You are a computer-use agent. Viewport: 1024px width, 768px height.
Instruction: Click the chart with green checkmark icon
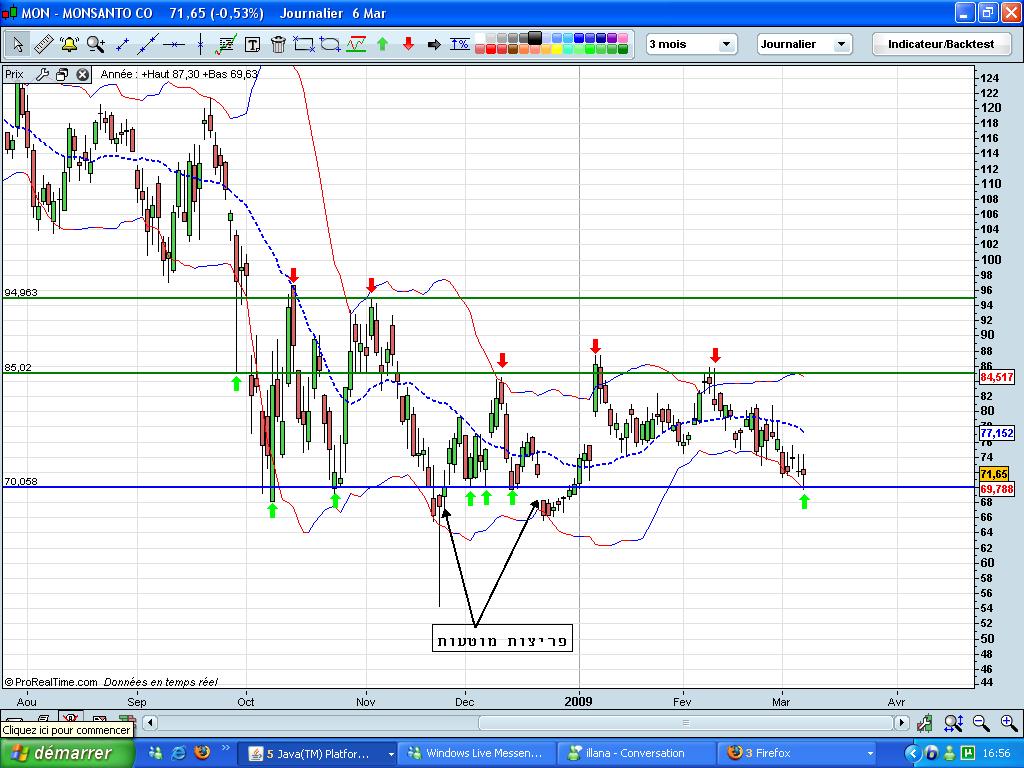(x=227, y=44)
